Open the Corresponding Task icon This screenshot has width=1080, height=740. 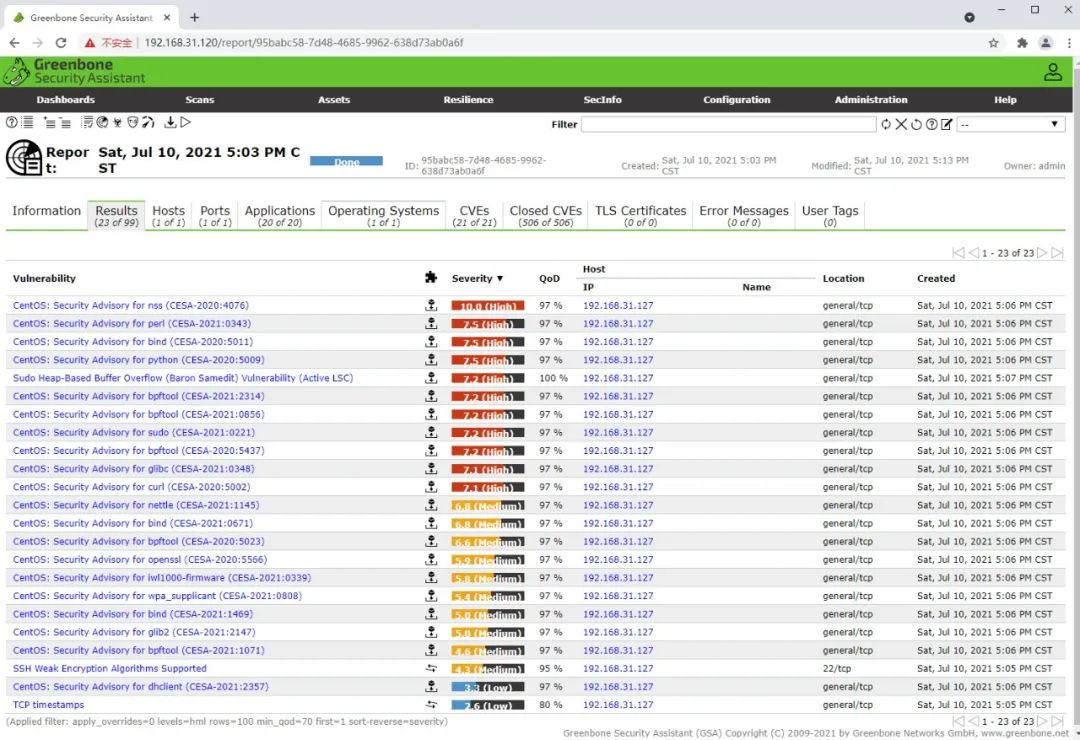(x=87, y=123)
